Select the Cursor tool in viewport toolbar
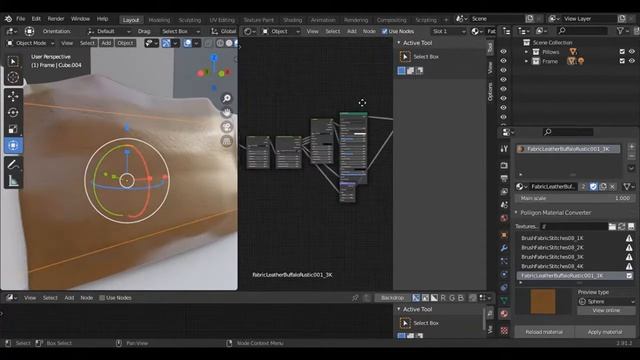Viewport: 640px width, 360px height. 13,77
